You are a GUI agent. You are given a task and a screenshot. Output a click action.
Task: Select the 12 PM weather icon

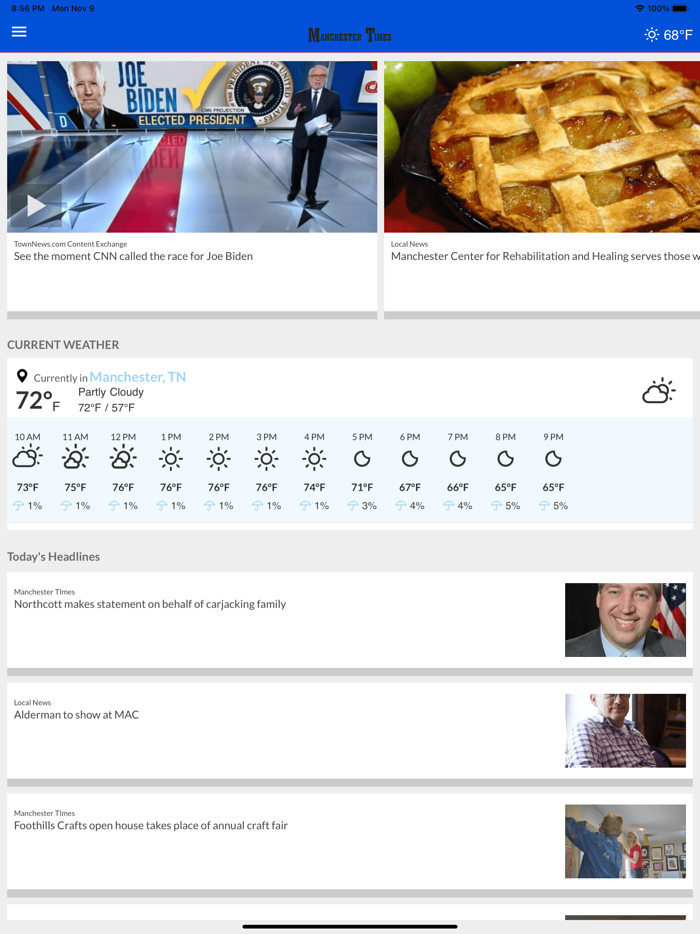click(x=123, y=458)
